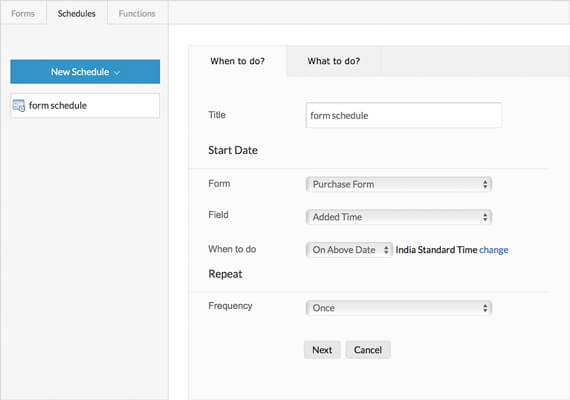Click the Added Time dropdown arrows
This screenshot has height=400, width=570.
485,217
